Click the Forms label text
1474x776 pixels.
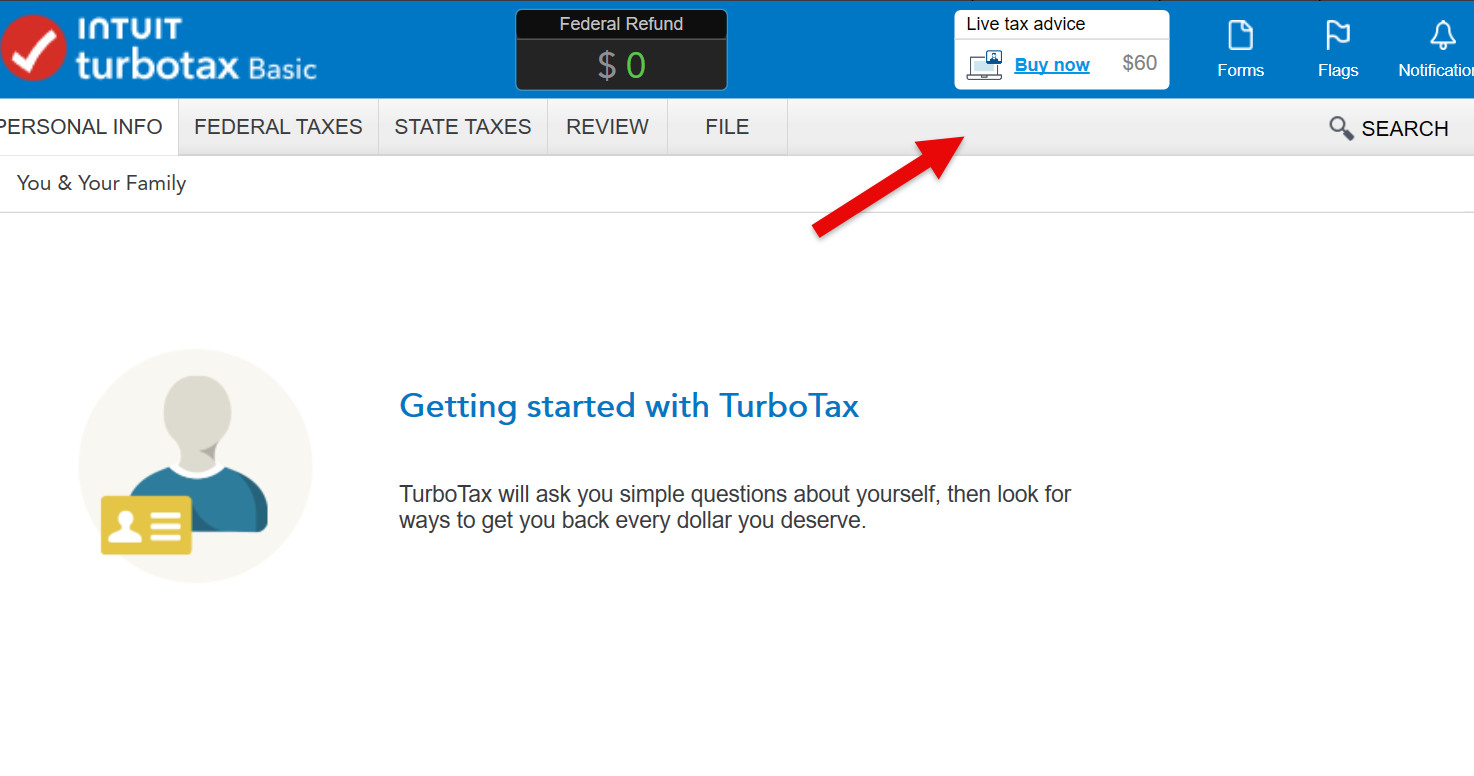pos(1240,70)
